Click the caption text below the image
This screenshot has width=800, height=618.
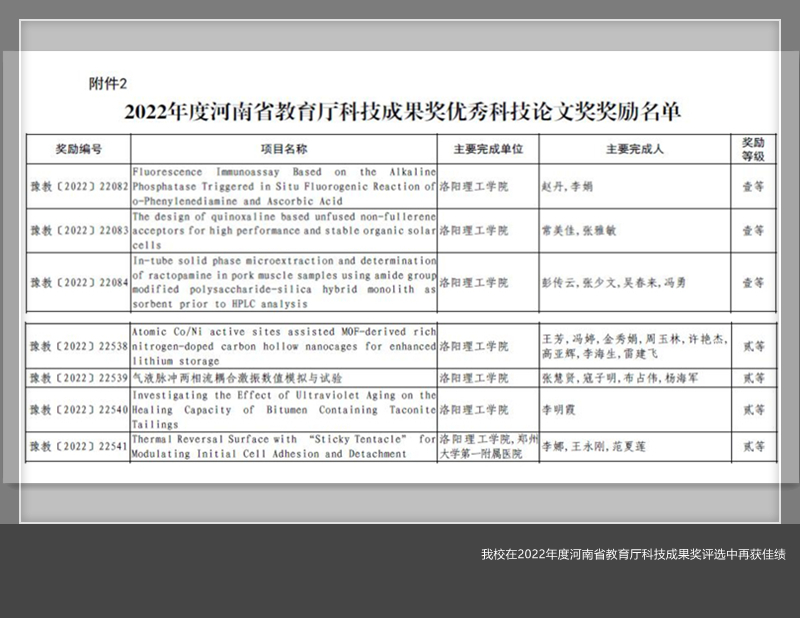pos(632,554)
